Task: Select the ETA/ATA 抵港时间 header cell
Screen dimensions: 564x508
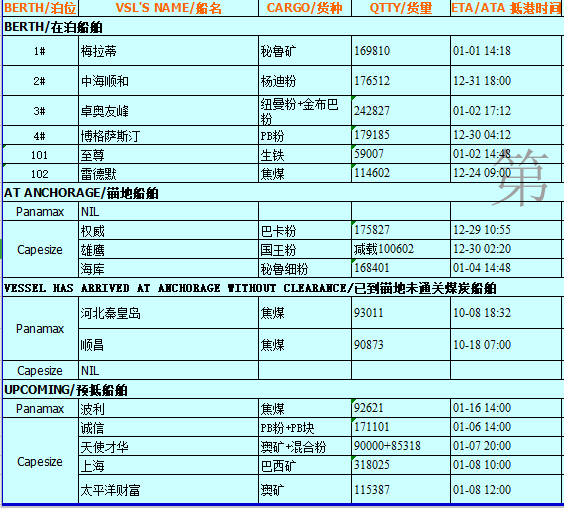Action: pyautogui.click(x=506, y=8)
